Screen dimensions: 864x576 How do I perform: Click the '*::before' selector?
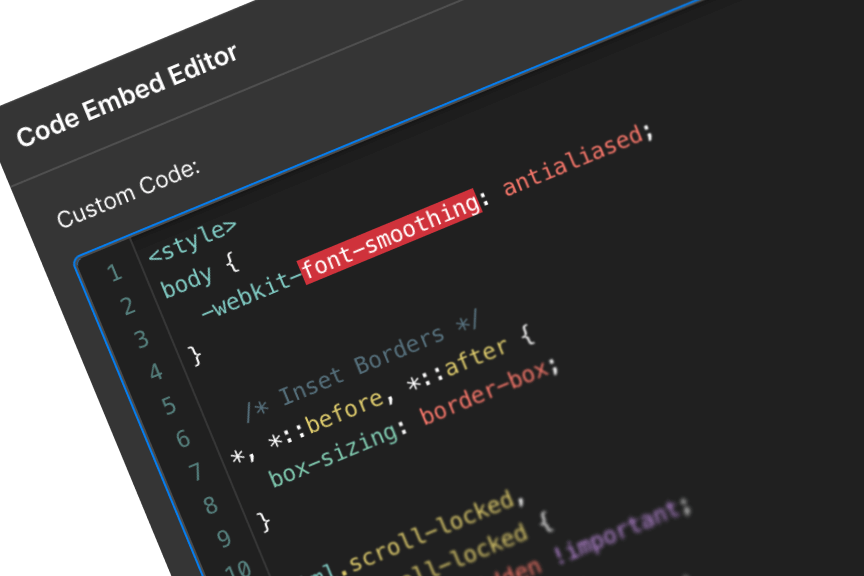coord(326,420)
